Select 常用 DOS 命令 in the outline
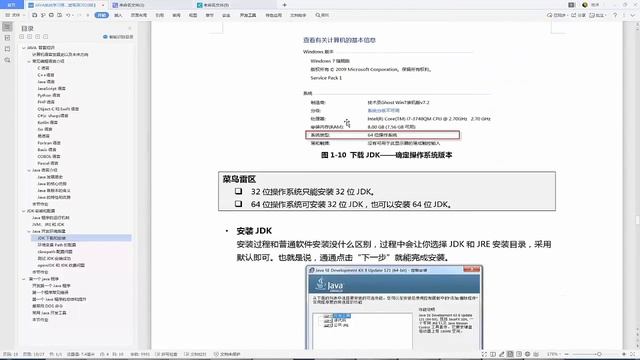Screen dimensions: 640x360 [47, 306]
